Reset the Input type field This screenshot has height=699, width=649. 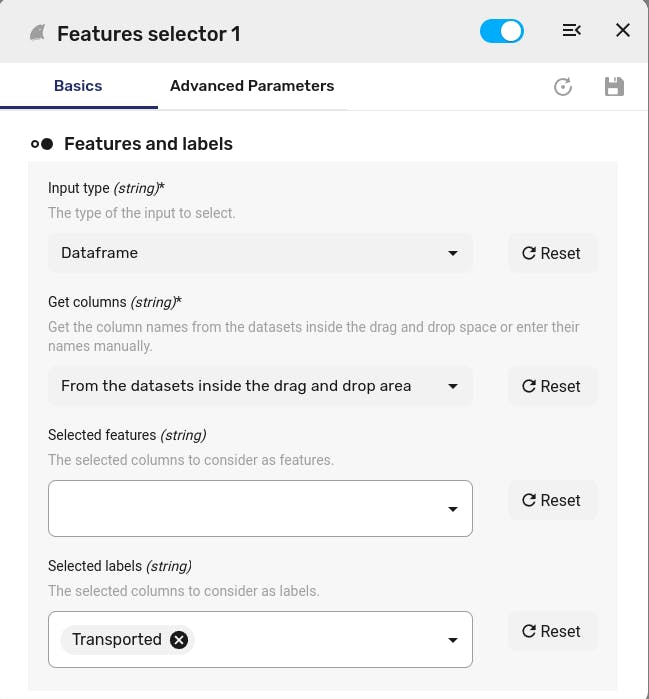pos(552,253)
